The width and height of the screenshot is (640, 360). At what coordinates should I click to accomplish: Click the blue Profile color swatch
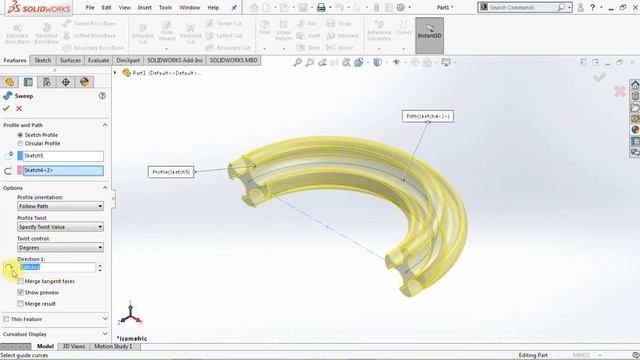tap(20, 156)
